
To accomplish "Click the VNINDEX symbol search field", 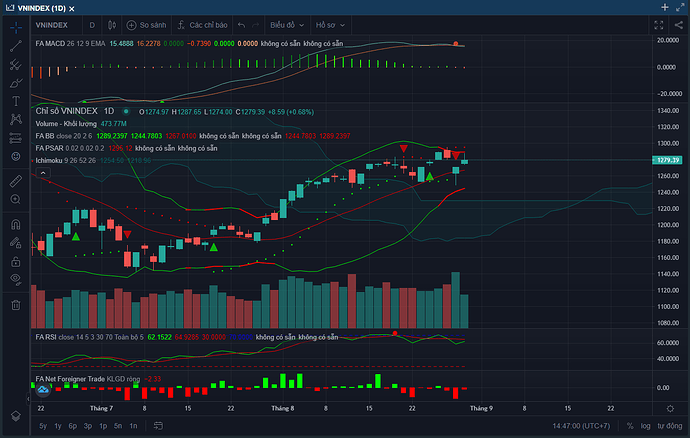I will click(52, 25).
